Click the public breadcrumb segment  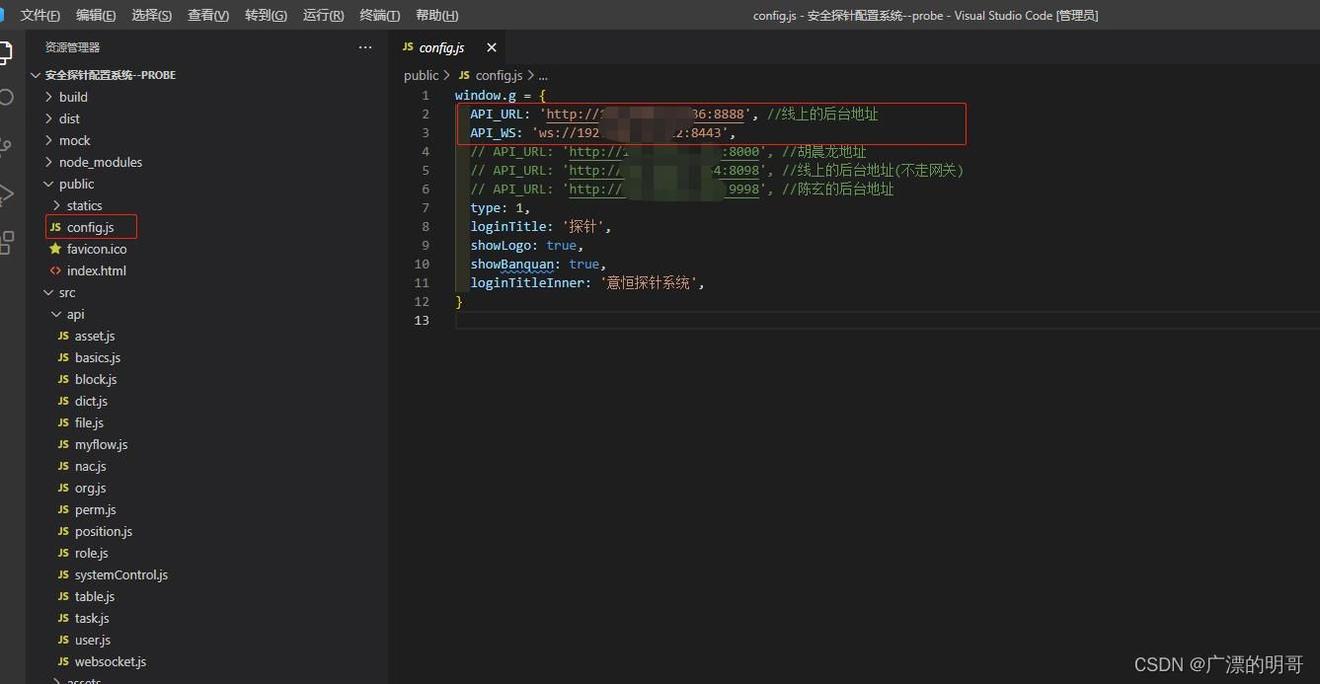pyautogui.click(x=421, y=75)
